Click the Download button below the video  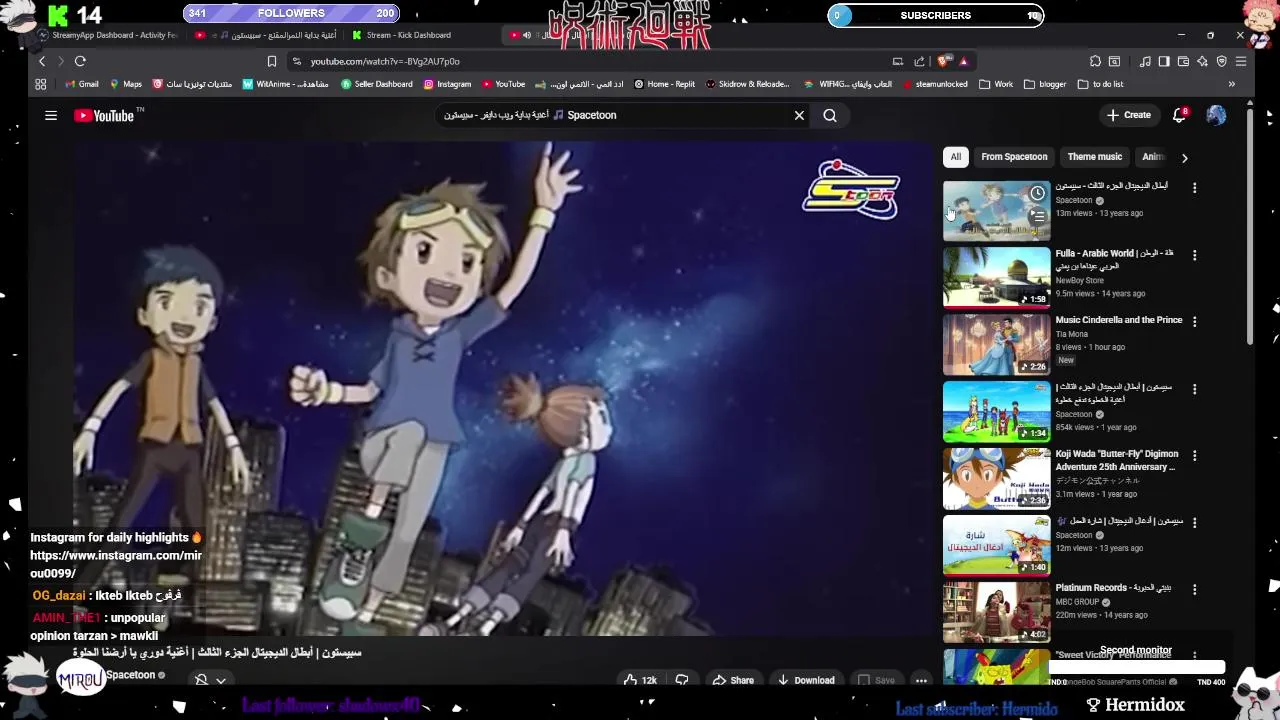pyautogui.click(x=806, y=680)
